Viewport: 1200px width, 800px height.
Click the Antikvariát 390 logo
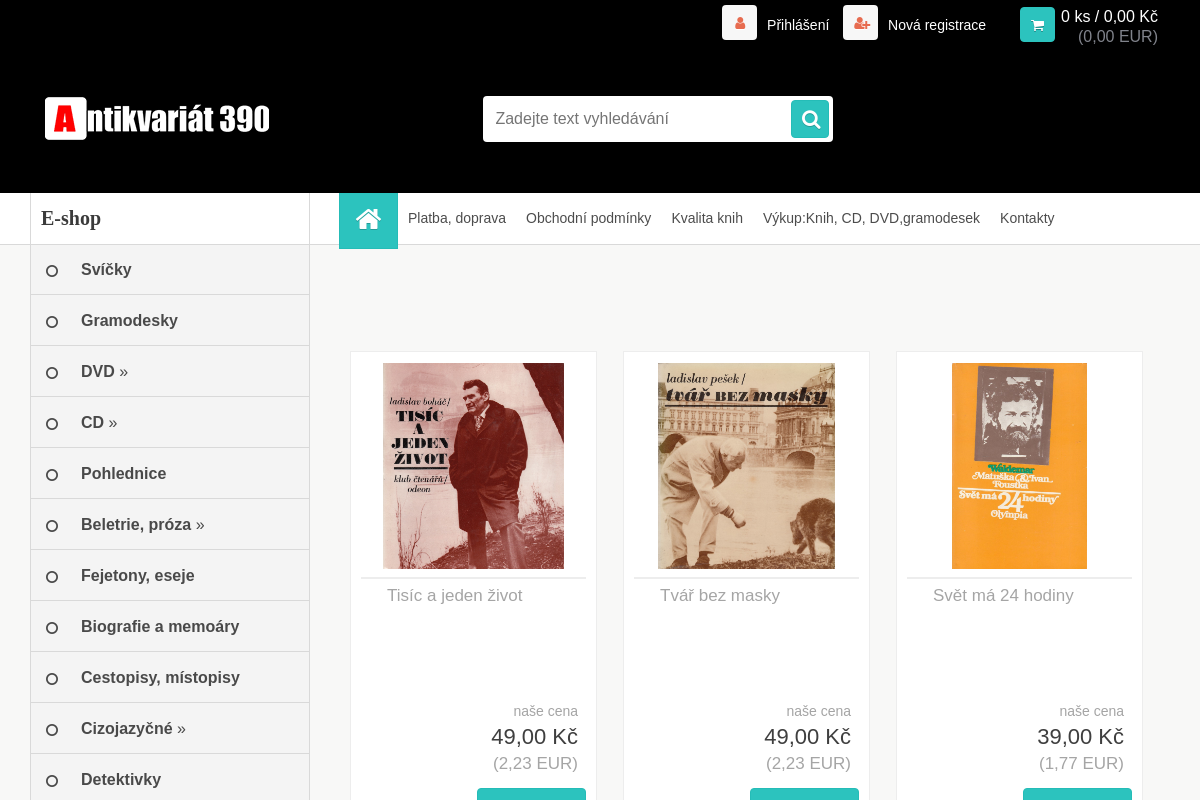tap(157, 119)
